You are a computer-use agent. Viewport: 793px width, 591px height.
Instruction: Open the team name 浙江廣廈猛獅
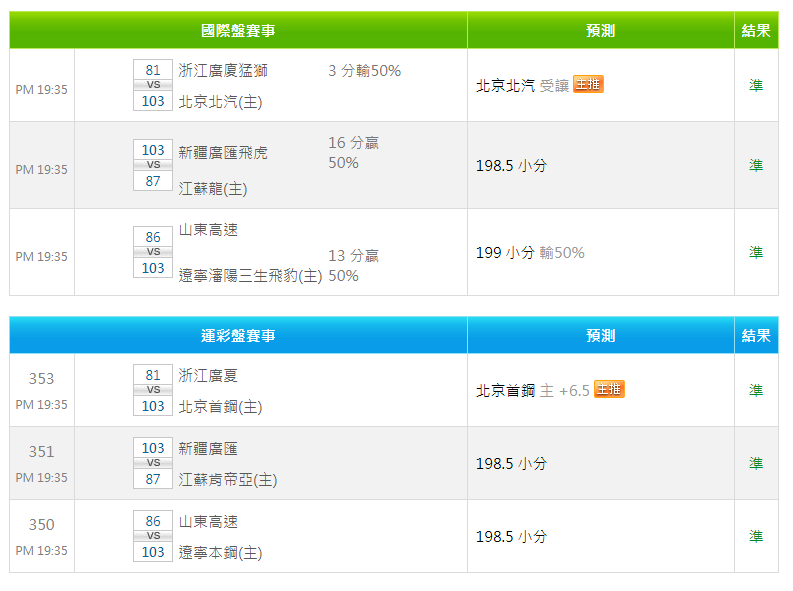(223, 70)
